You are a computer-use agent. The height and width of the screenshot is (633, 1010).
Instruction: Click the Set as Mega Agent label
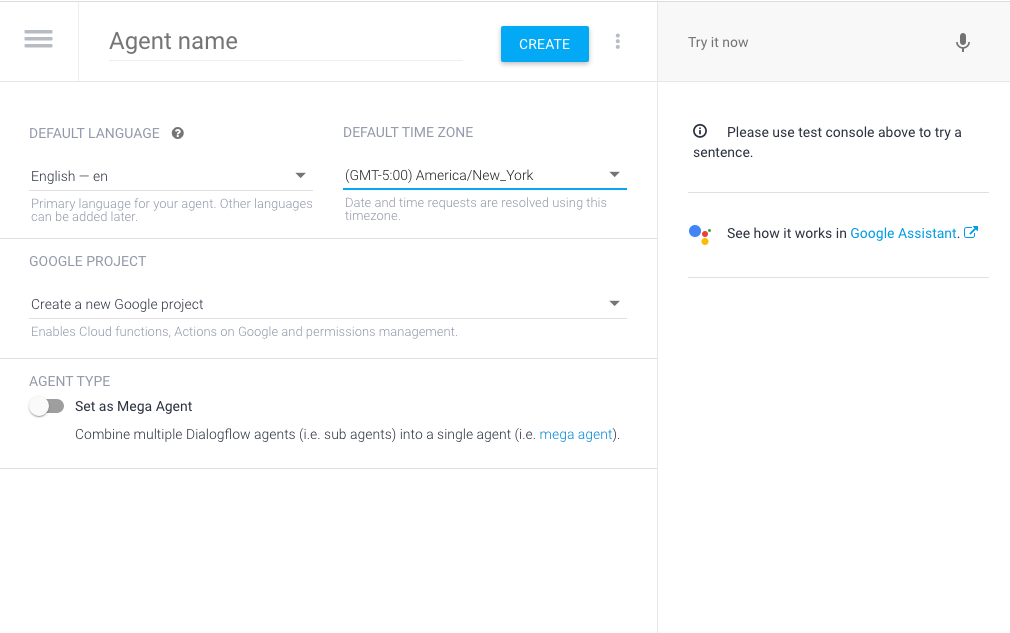pyautogui.click(x=133, y=406)
